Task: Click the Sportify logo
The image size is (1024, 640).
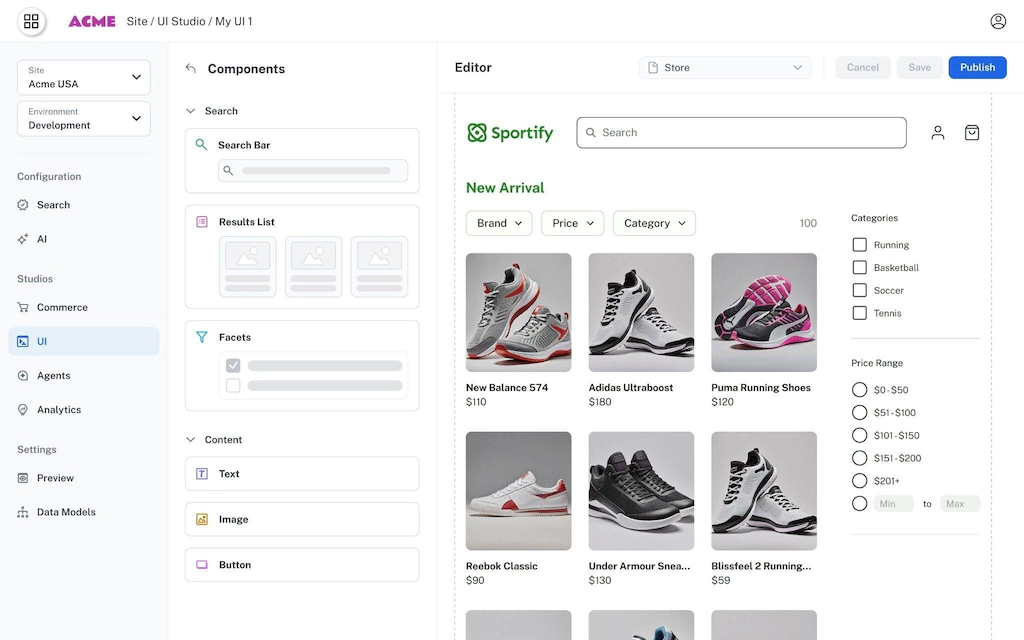Action: [x=510, y=133]
